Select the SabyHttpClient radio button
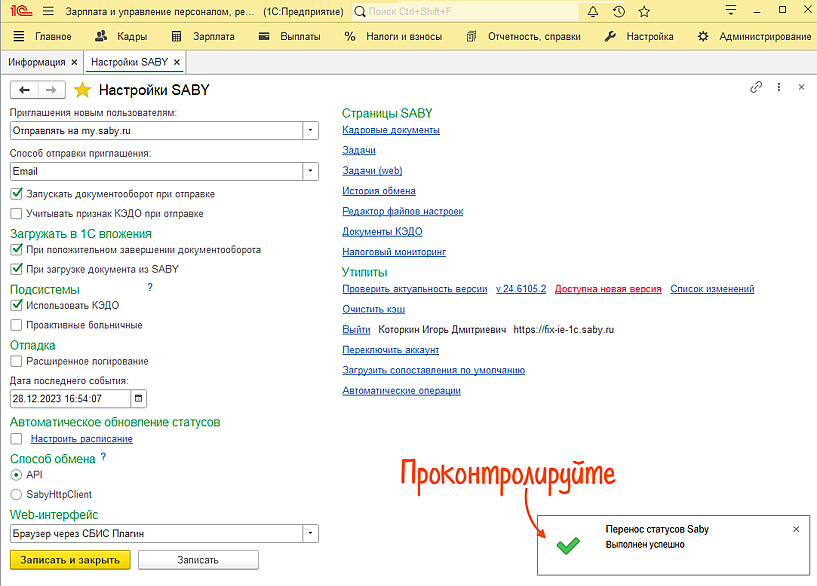 (16, 494)
